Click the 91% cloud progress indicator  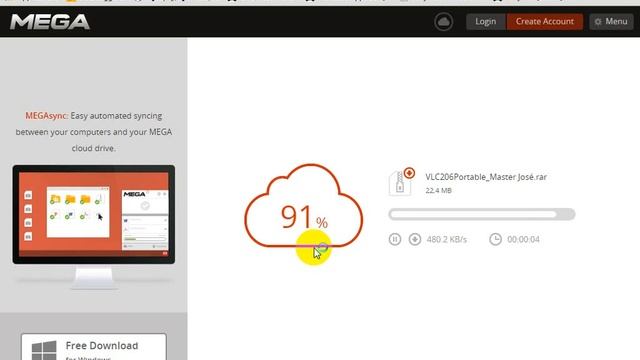303,206
